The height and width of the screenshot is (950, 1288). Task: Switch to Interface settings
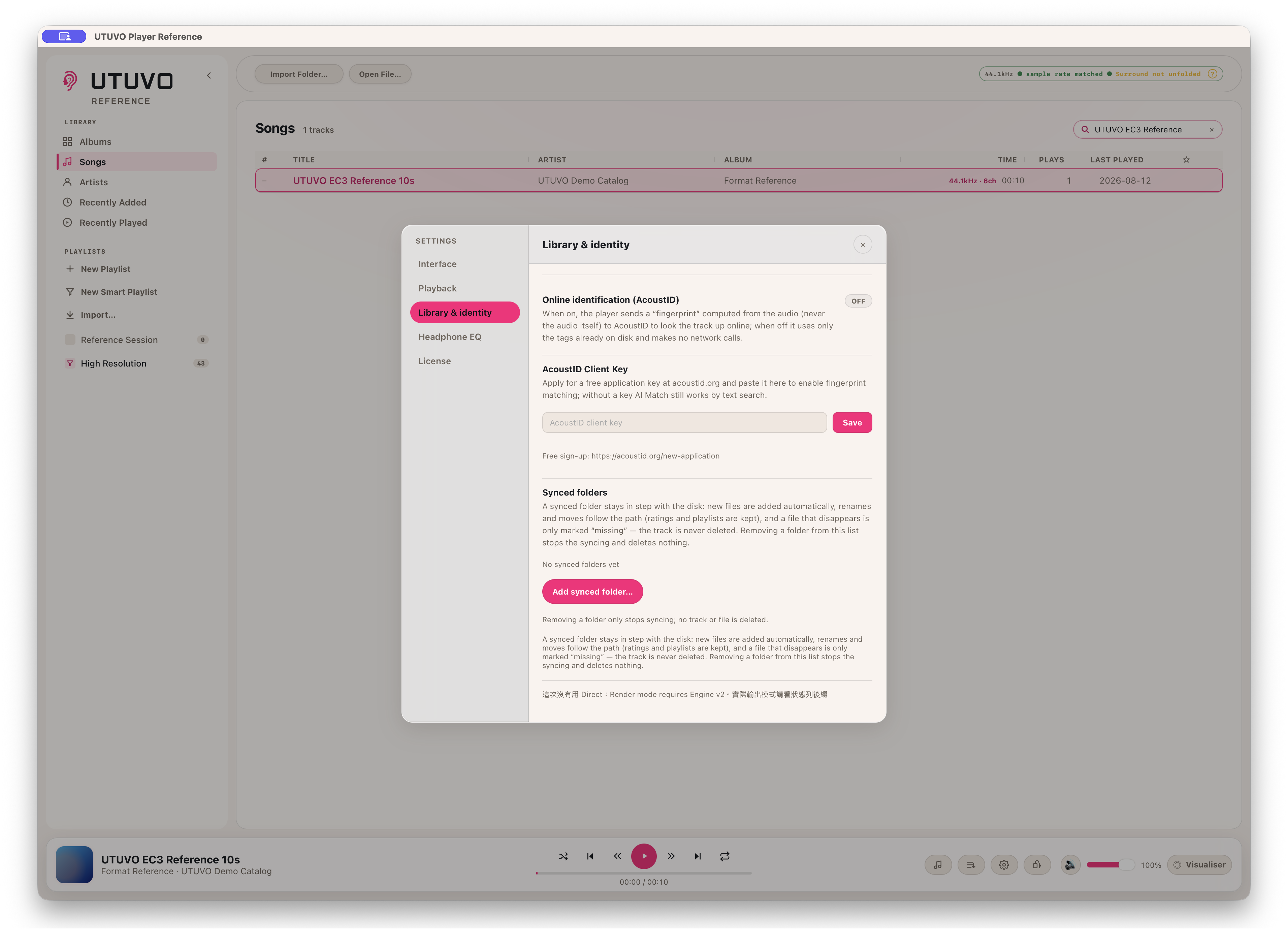[464, 264]
